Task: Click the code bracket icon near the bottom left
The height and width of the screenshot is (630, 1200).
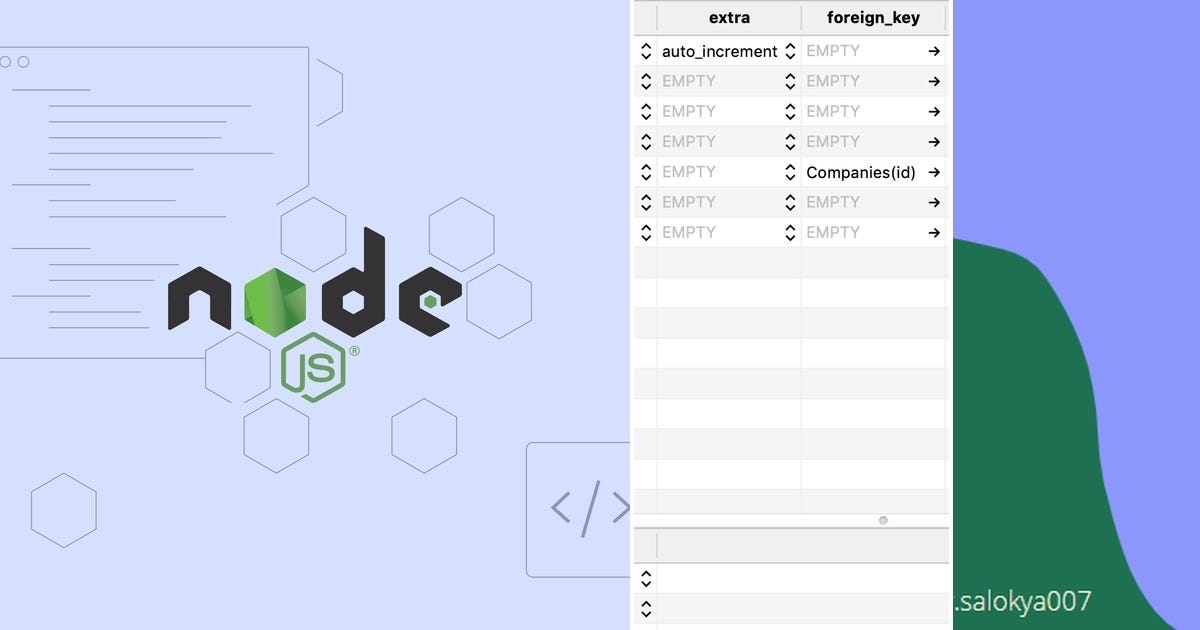Action: pos(585,508)
